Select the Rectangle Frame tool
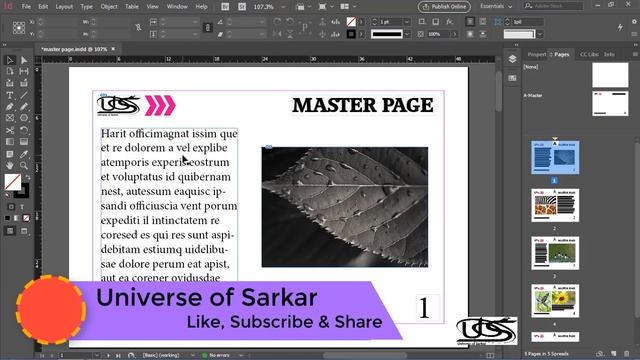The height and width of the screenshot is (360, 640). tap(10, 118)
